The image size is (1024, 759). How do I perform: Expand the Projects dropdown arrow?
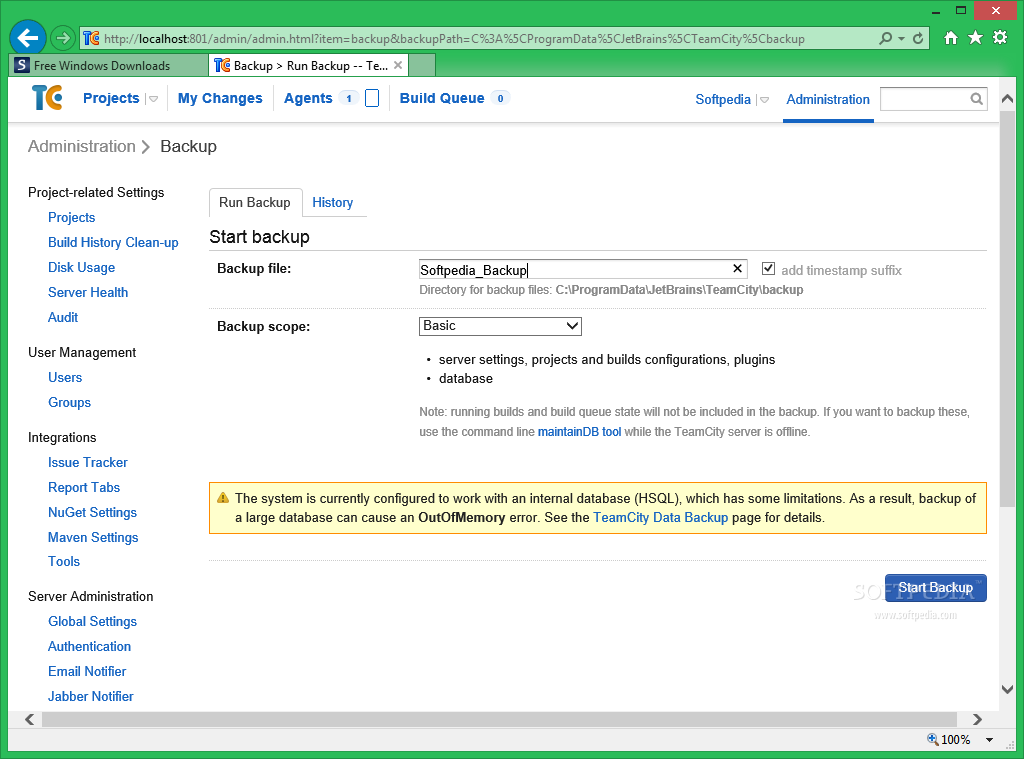153,99
